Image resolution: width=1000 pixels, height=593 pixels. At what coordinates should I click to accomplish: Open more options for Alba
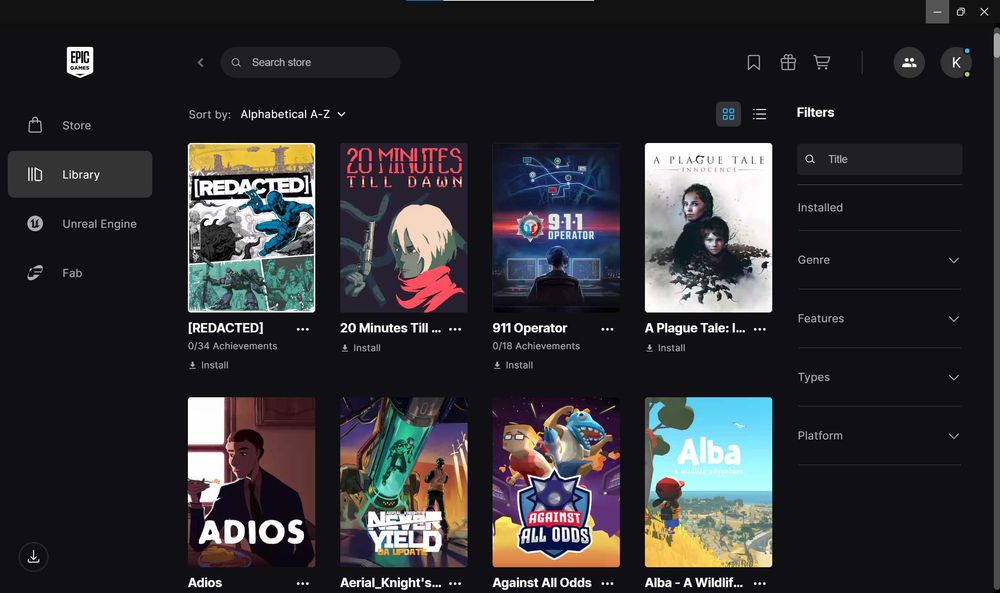coord(760,583)
